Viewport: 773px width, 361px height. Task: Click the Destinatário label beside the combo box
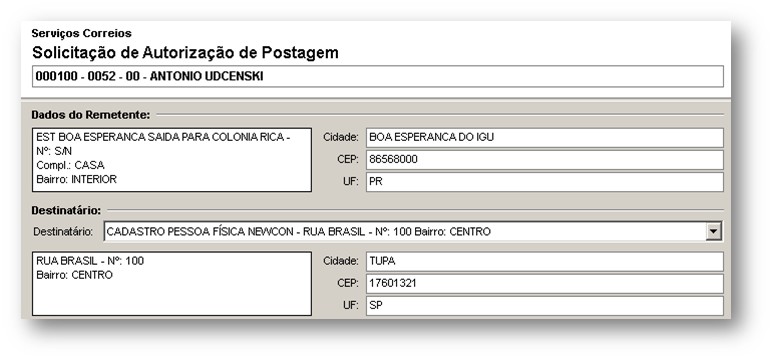63,232
